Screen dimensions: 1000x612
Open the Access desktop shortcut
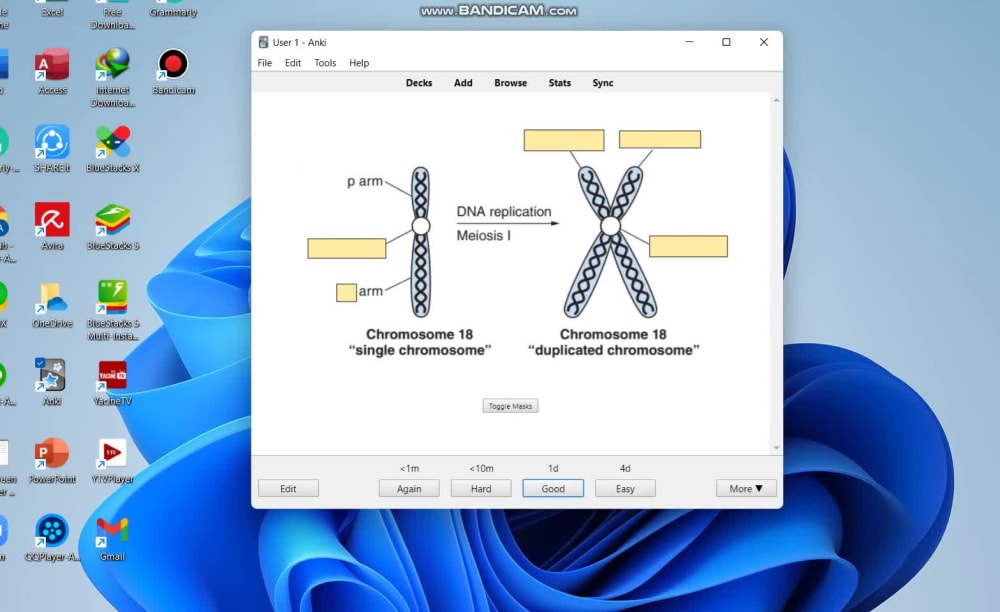point(52,70)
